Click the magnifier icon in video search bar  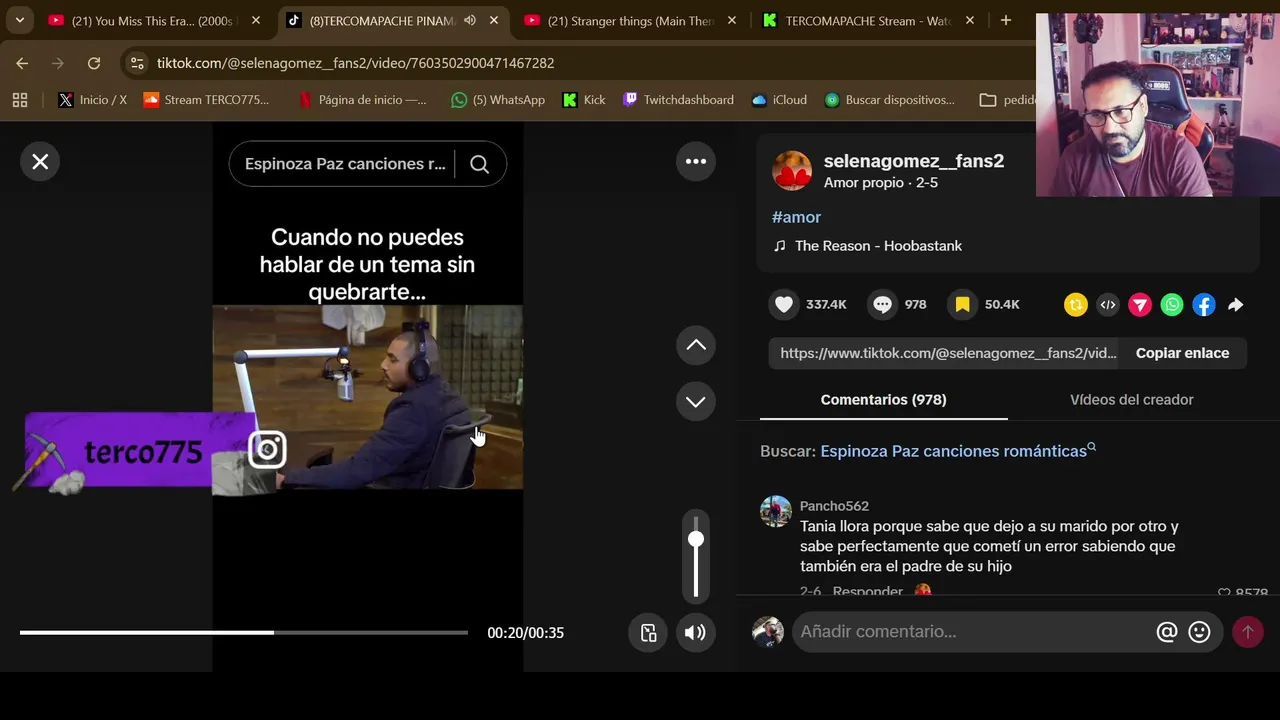tap(479, 164)
